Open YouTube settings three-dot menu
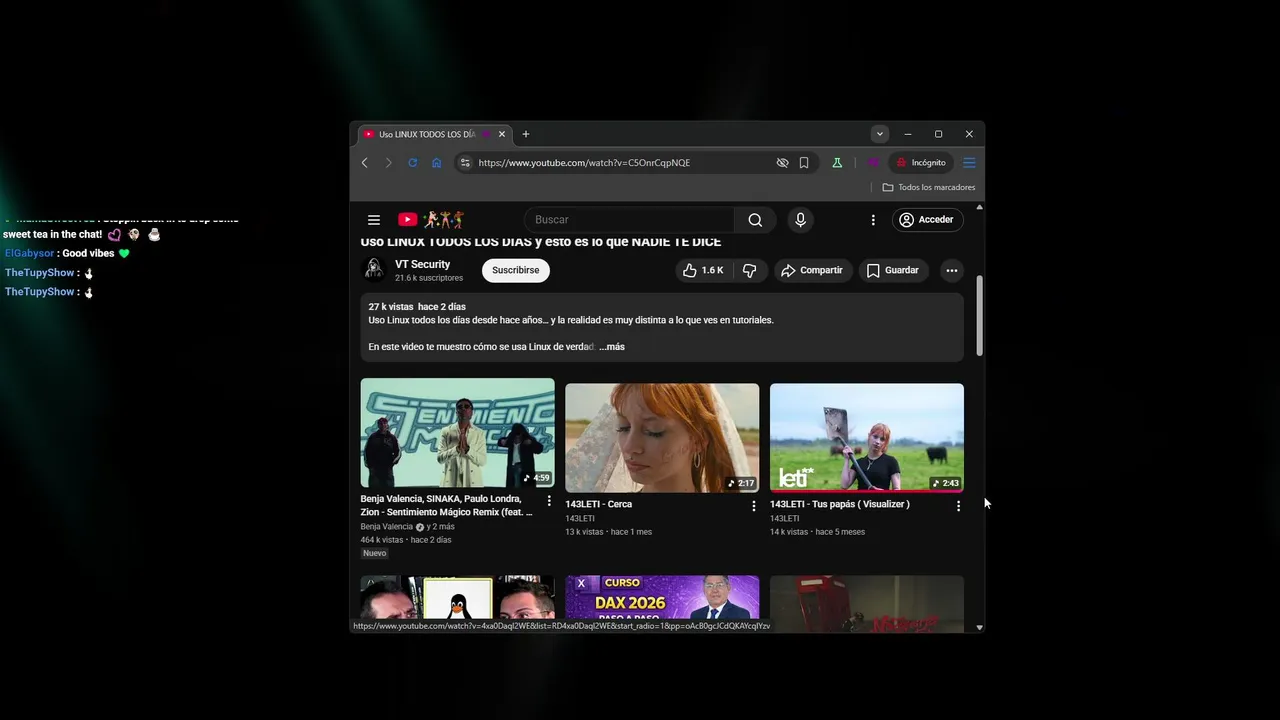 873,220
